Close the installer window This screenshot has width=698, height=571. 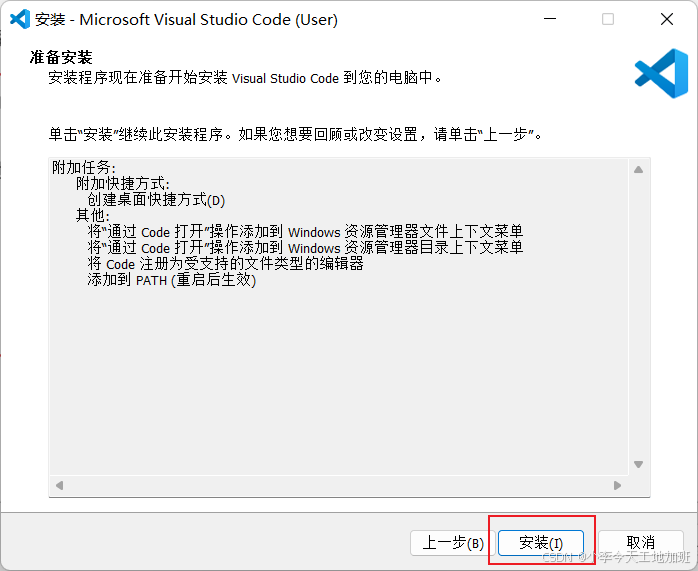667,19
